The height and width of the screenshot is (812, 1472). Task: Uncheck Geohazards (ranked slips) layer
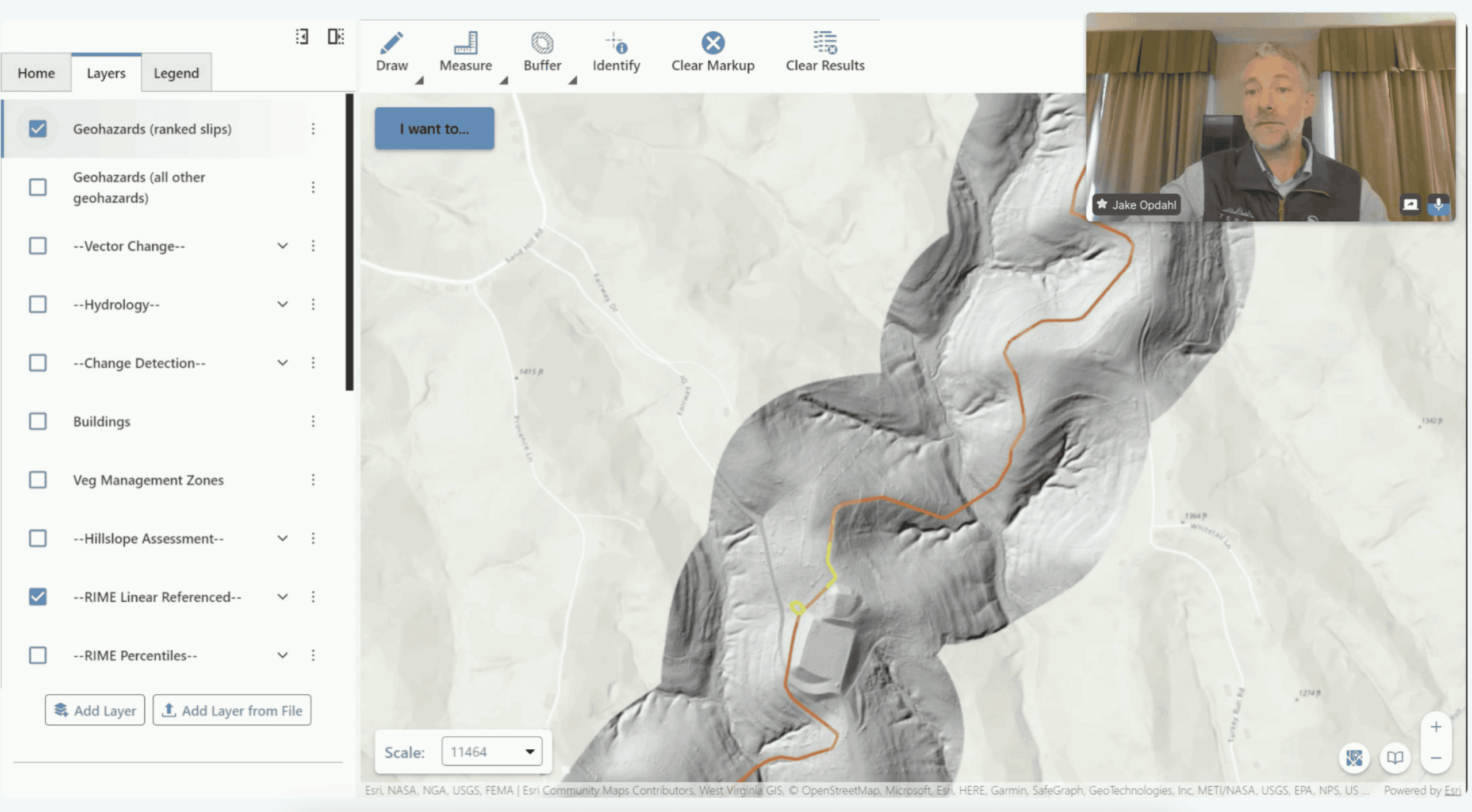(38, 129)
